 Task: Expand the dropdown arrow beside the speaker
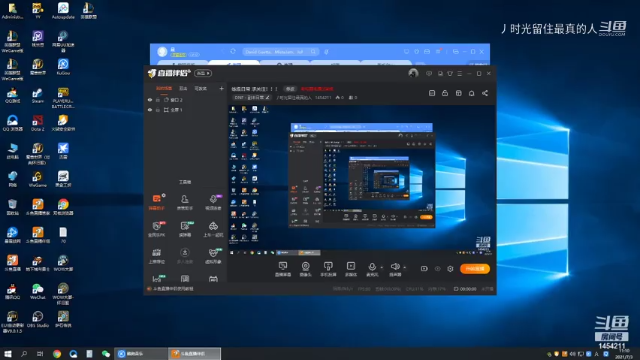(404, 268)
